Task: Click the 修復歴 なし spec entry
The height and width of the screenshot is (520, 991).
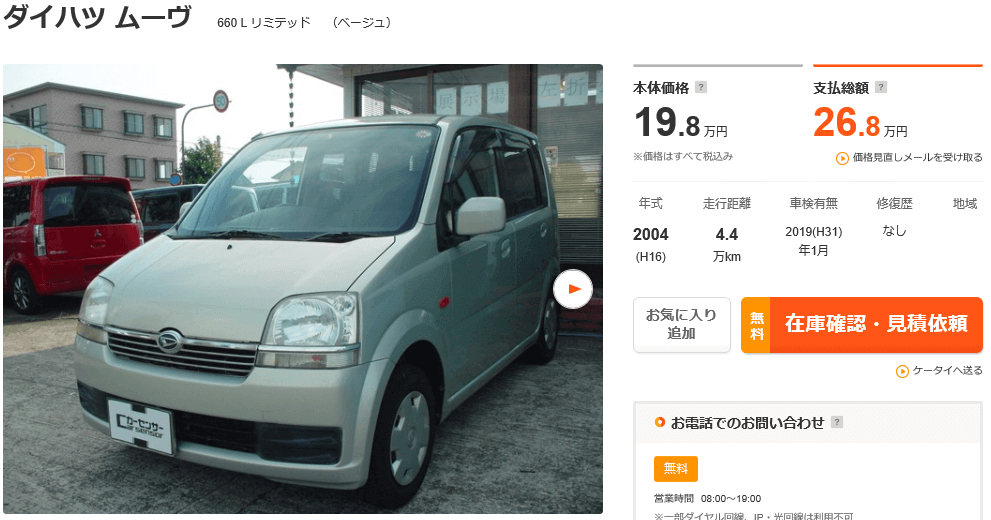Action: [x=894, y=217]
